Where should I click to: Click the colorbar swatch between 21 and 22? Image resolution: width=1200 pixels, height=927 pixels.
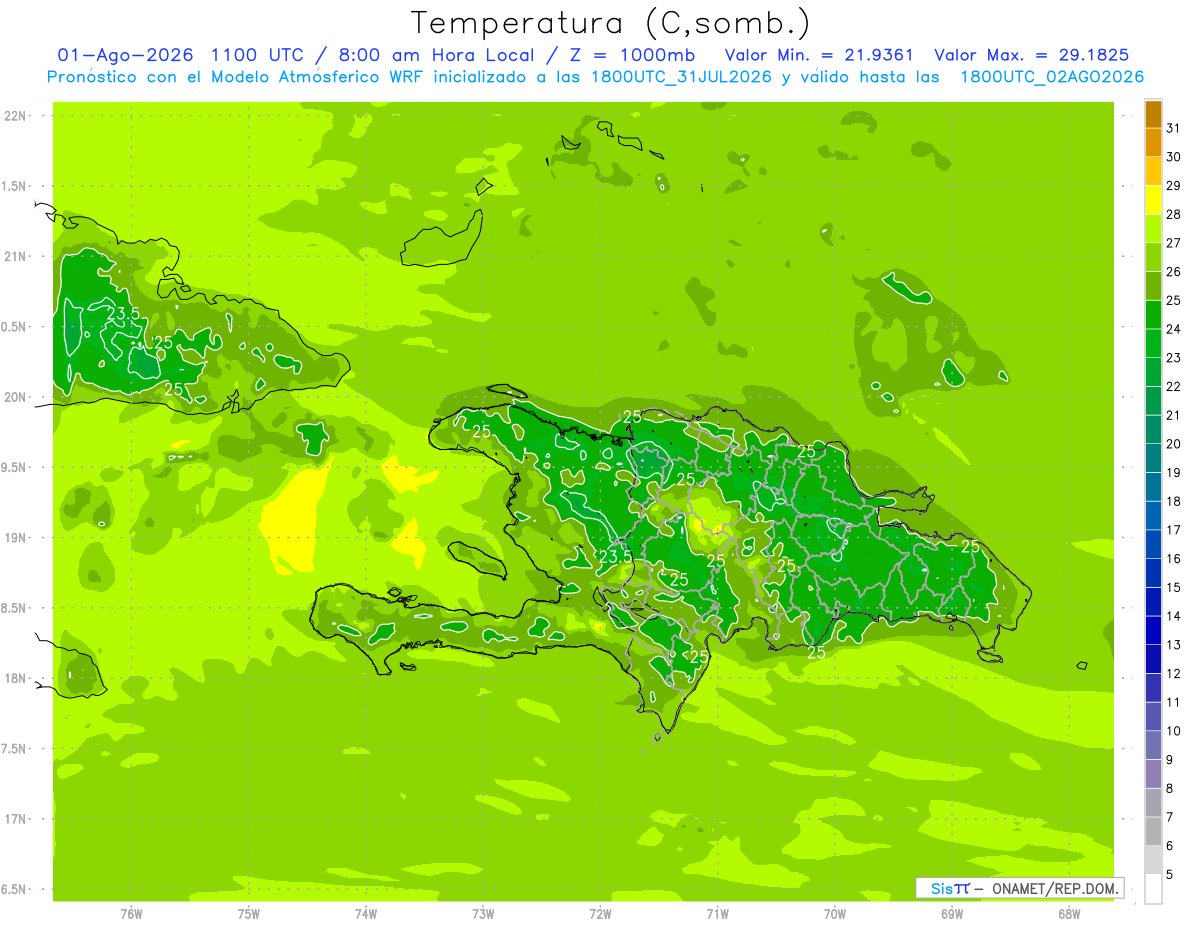click(1153, 401)
